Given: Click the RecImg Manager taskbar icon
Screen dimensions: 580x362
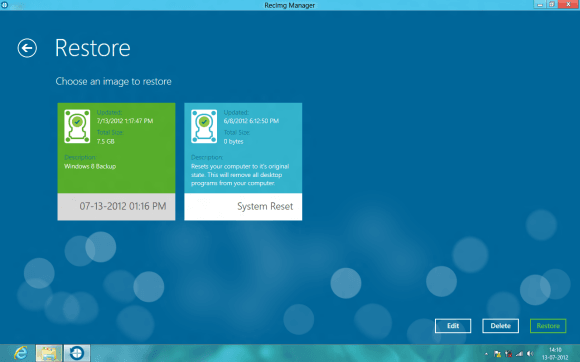Looking at the screenshot, I should point(77,353).
